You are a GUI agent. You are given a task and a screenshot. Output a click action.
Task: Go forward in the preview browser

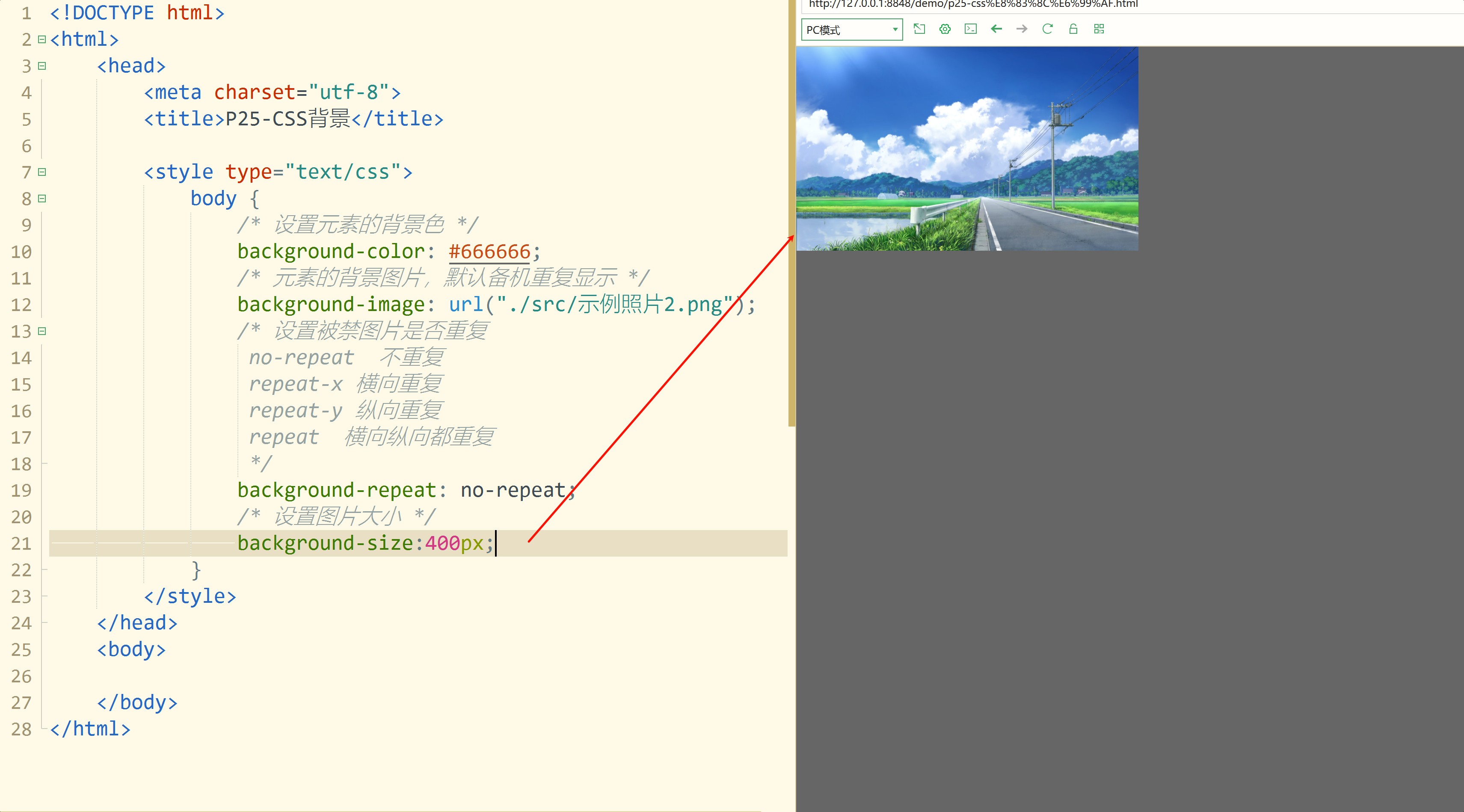[x=1022, y=29]
